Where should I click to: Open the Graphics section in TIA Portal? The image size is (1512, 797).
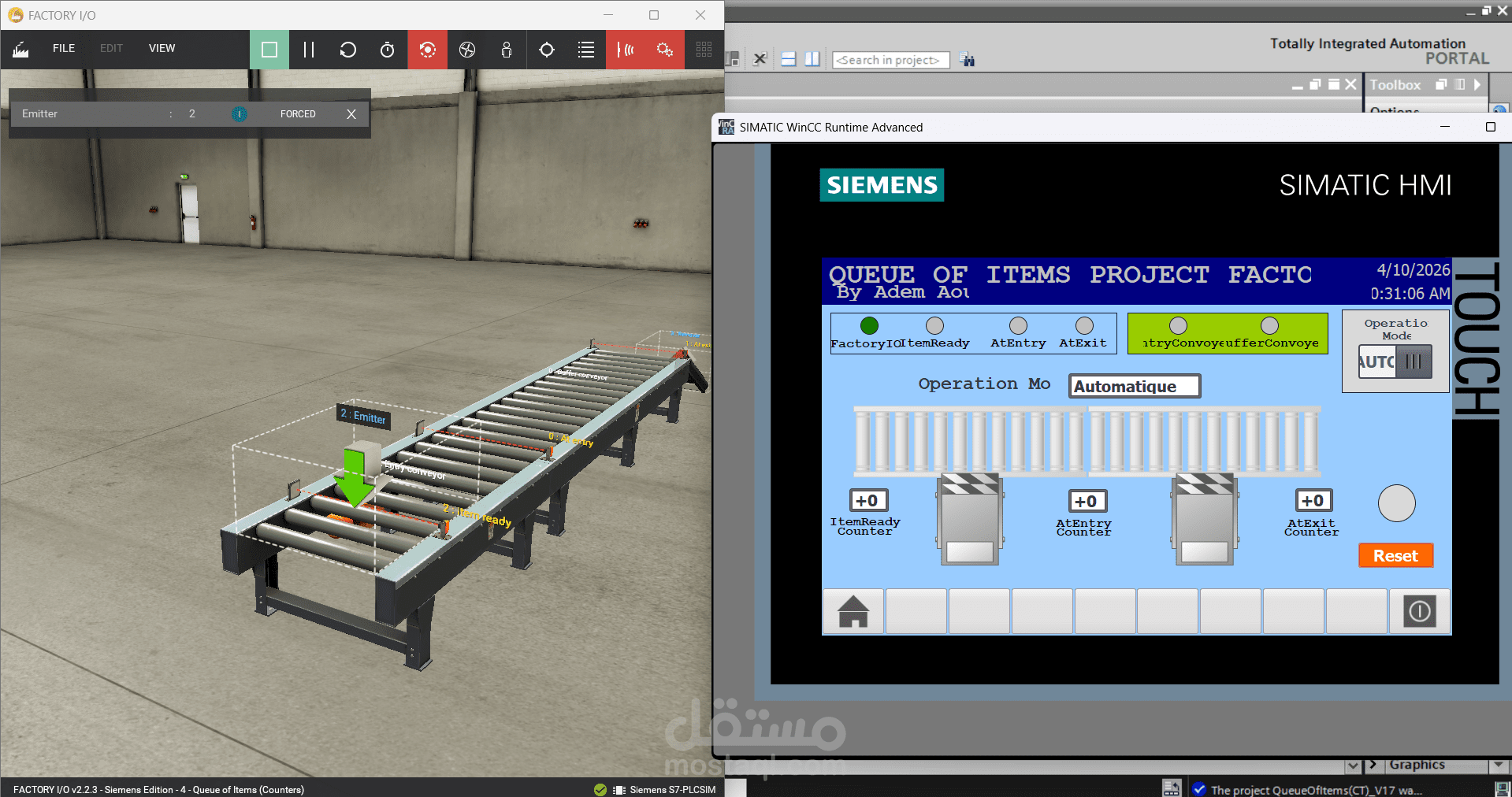coord(1417,765)
